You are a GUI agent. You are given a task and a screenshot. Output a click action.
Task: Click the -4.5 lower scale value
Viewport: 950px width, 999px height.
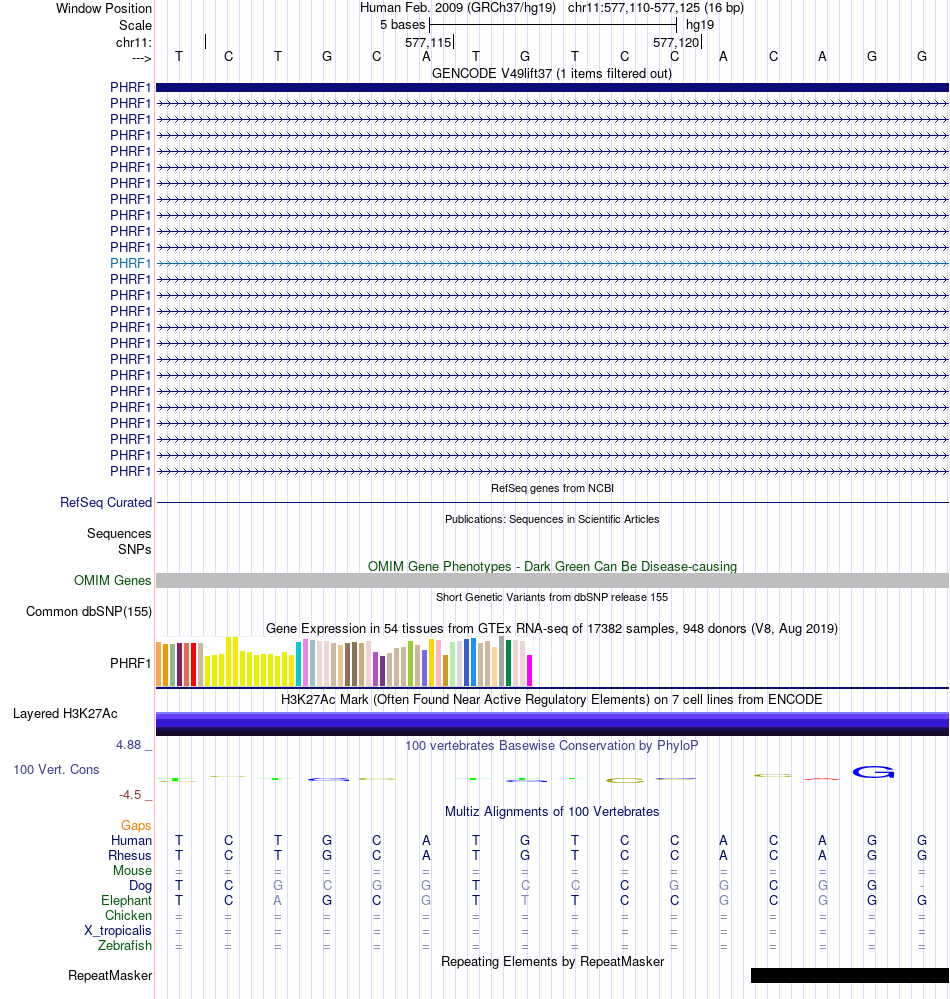[x=130, y=794]
